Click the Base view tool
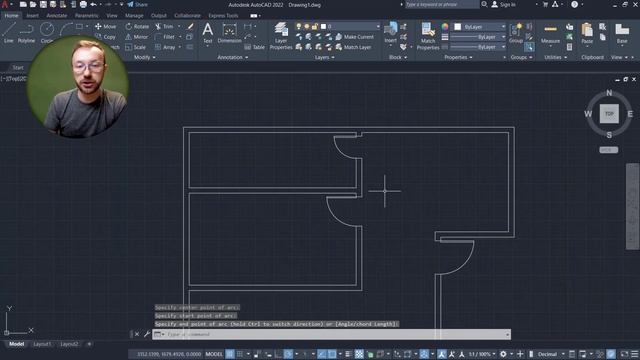640x360 pixels. coord(622,33)
